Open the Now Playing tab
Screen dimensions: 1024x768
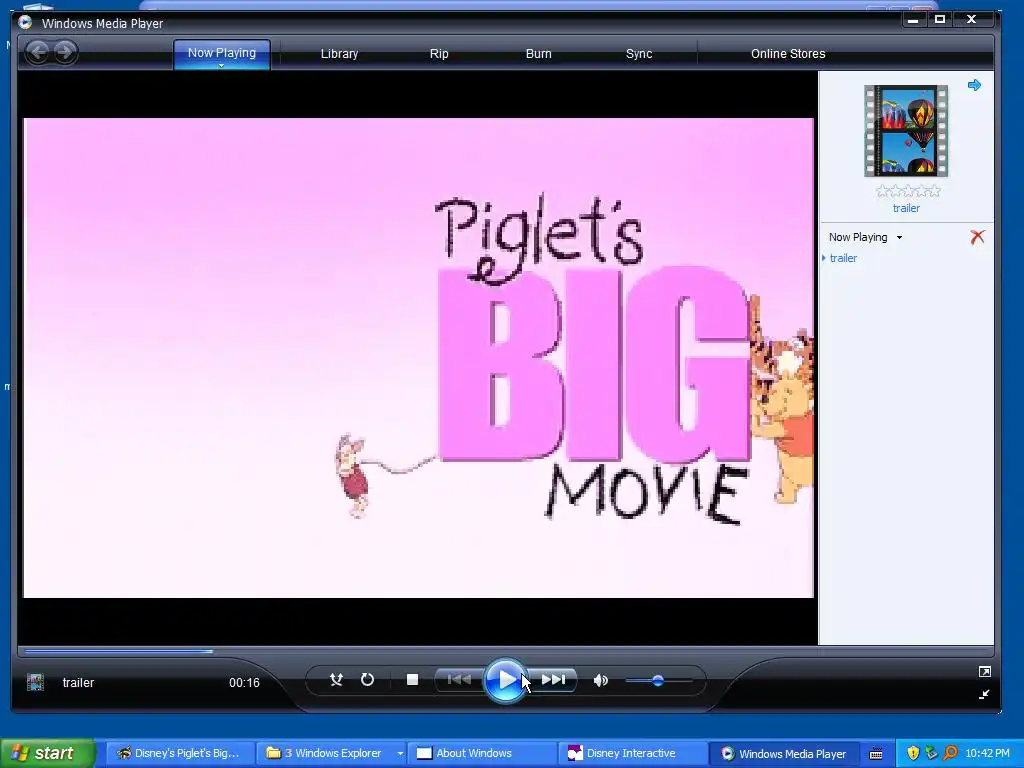coord(221,53)
